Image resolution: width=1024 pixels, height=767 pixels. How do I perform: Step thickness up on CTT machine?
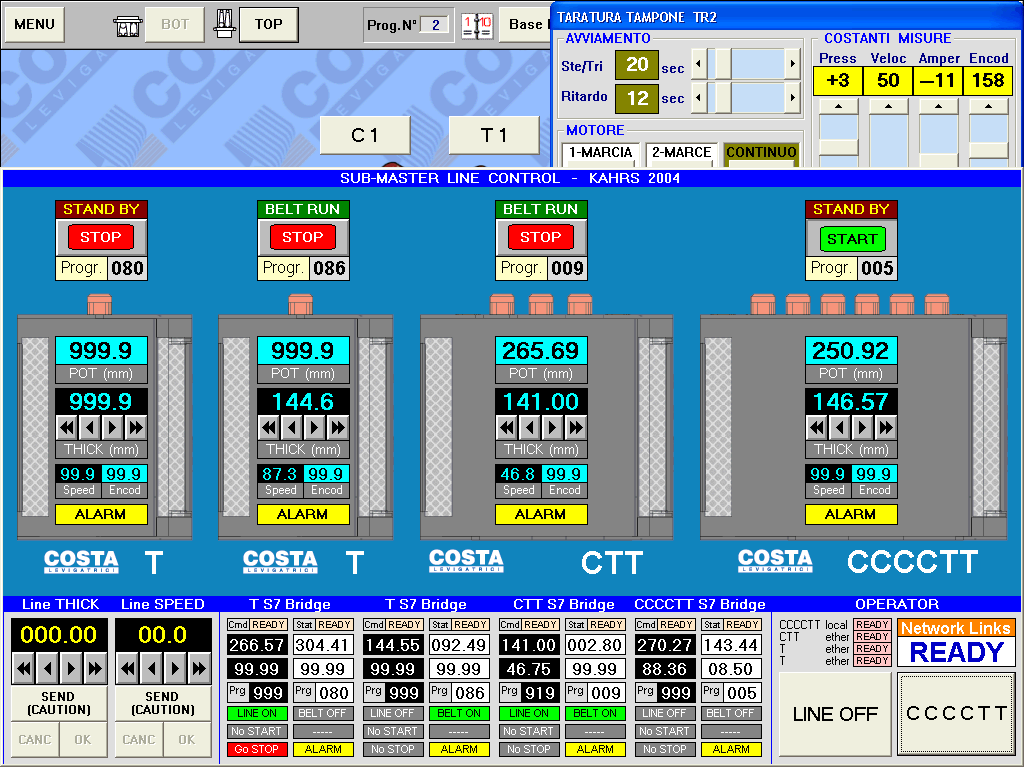552,428
